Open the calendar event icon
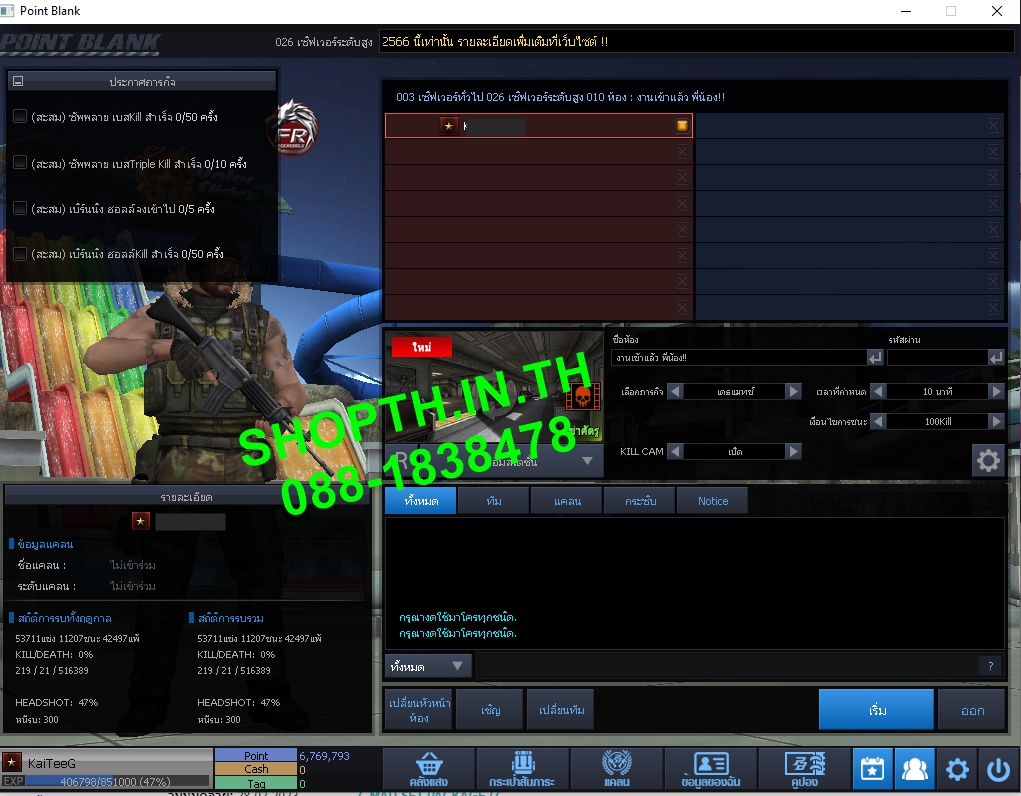 873,769
